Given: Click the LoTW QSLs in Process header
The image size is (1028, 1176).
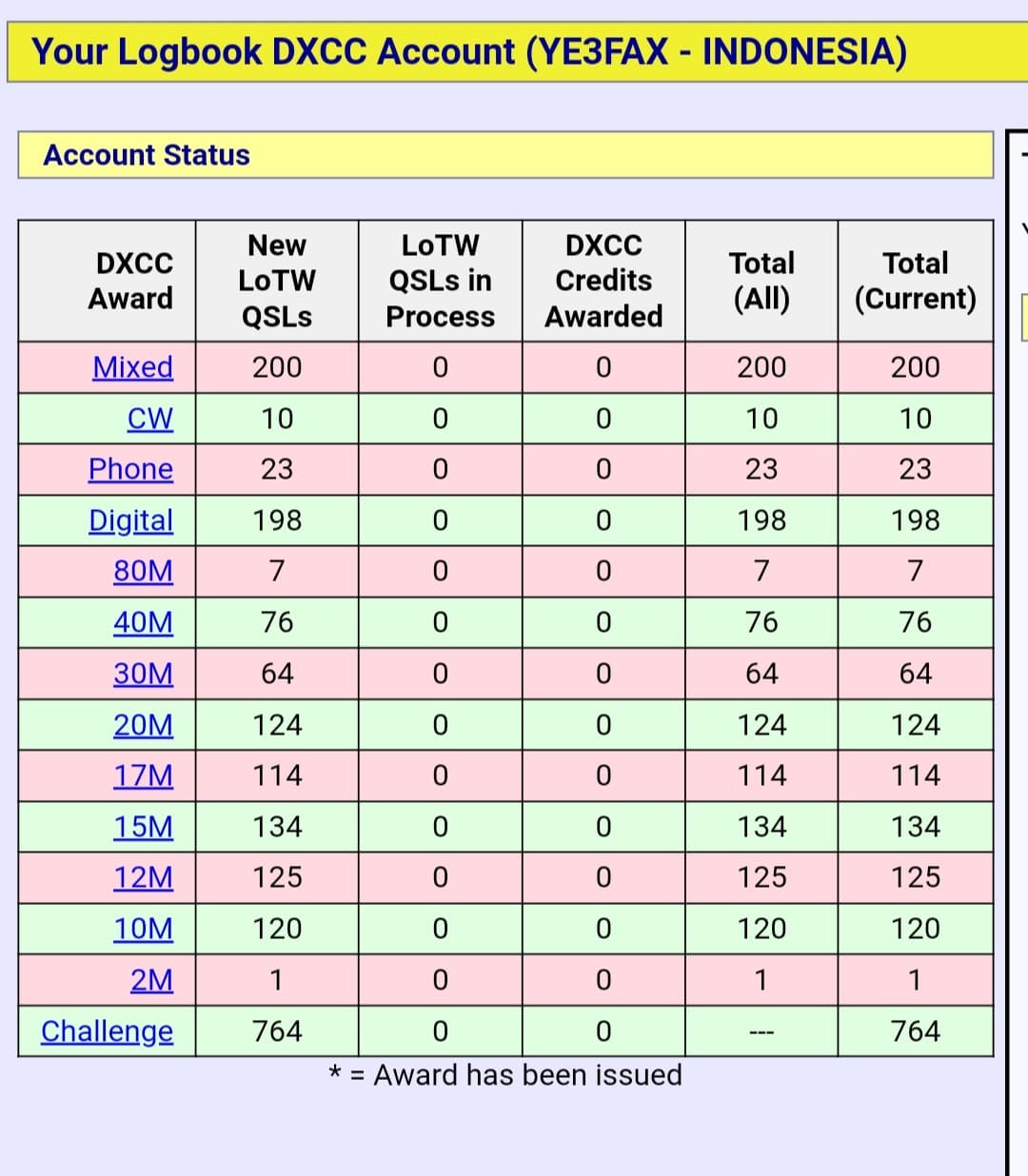Looking at the screenshot, I should (440, 281).
